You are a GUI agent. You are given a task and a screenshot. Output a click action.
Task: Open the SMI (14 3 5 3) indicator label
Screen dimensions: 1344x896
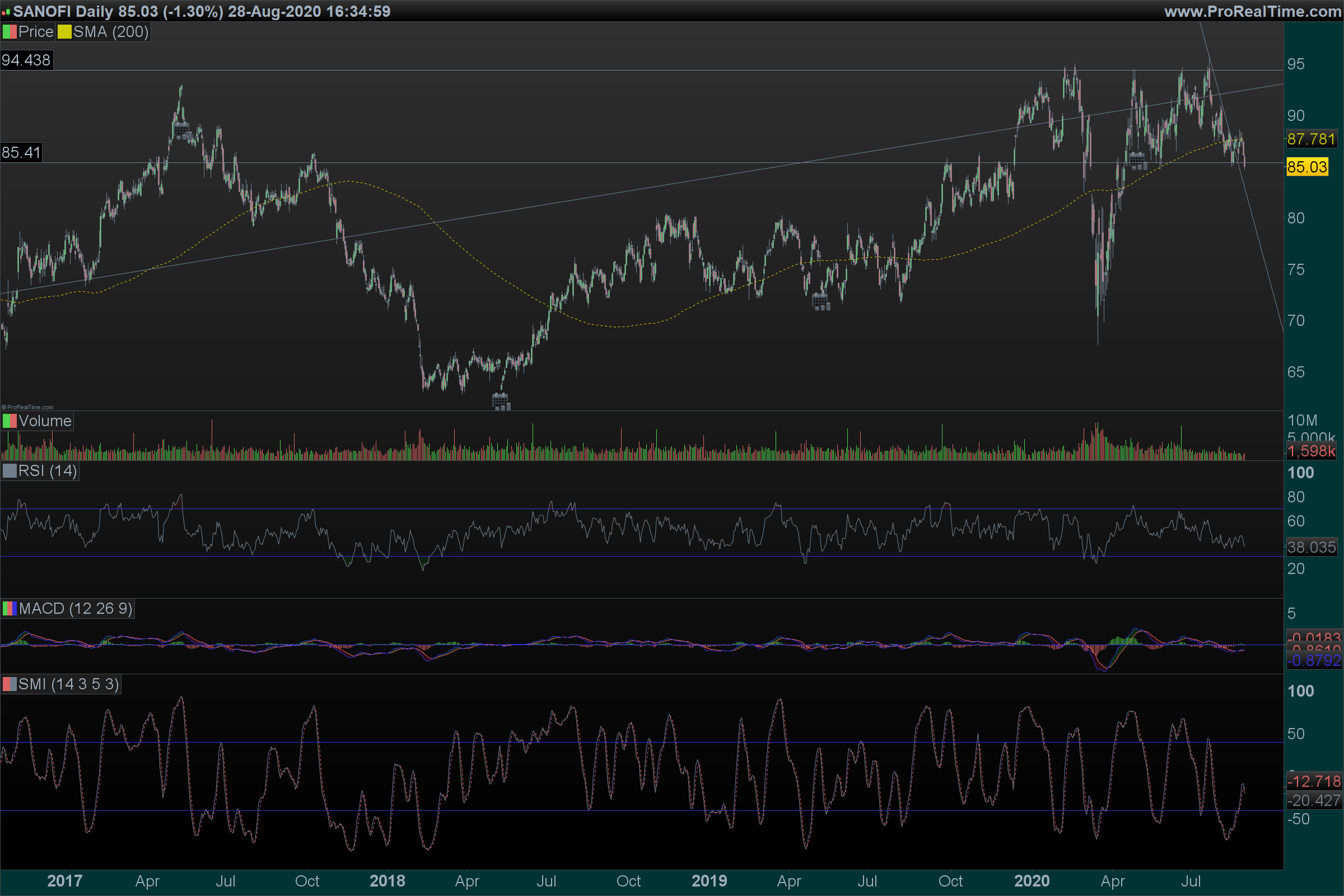coord(68,684)
